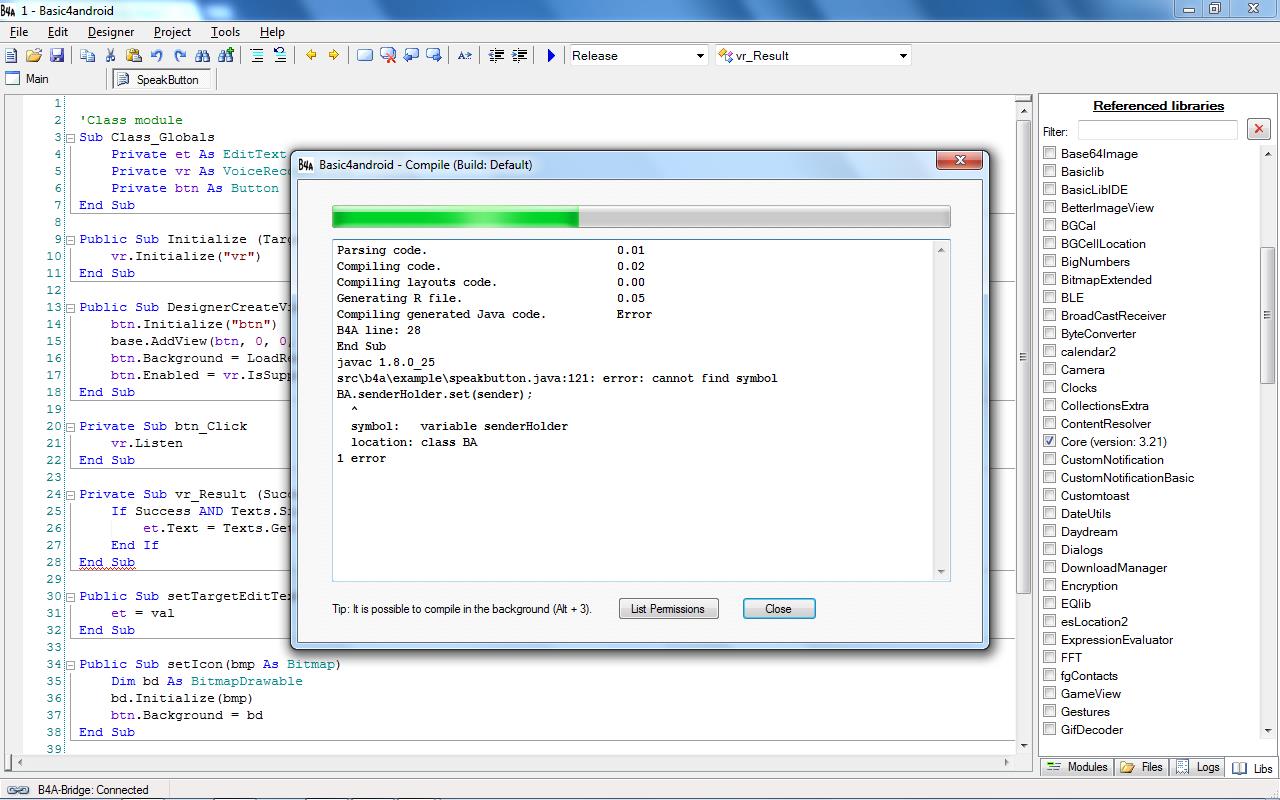The height and width of the screenshot is (800, 1280).
Task: Click the block comment toolbar icon
Action: click(257, 56)
